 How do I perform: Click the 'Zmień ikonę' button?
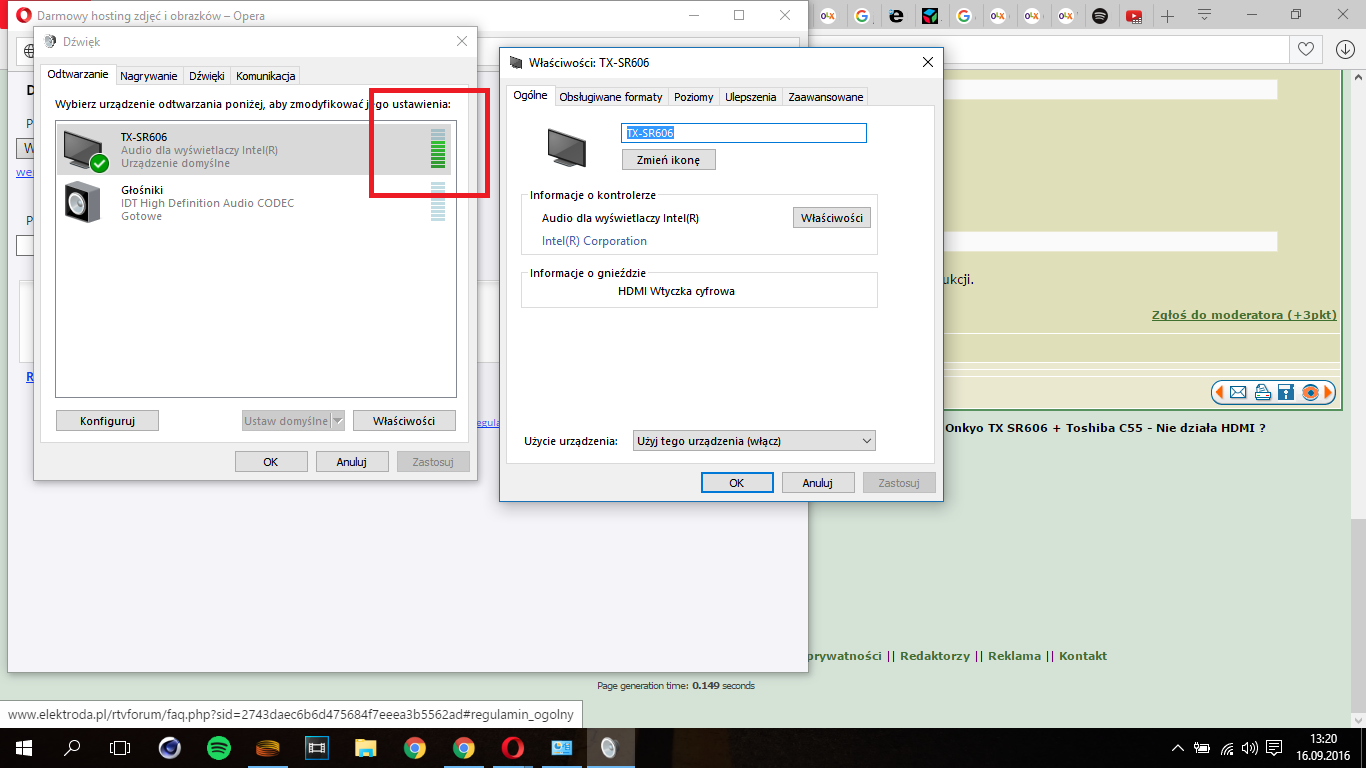669,160
